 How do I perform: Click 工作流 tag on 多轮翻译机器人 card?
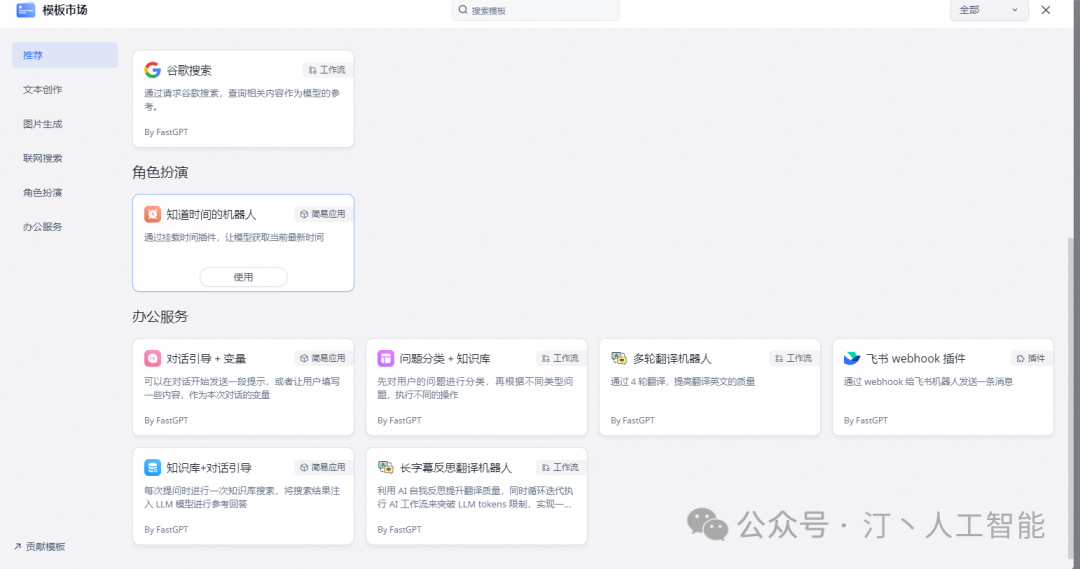[x=793, y=358]
